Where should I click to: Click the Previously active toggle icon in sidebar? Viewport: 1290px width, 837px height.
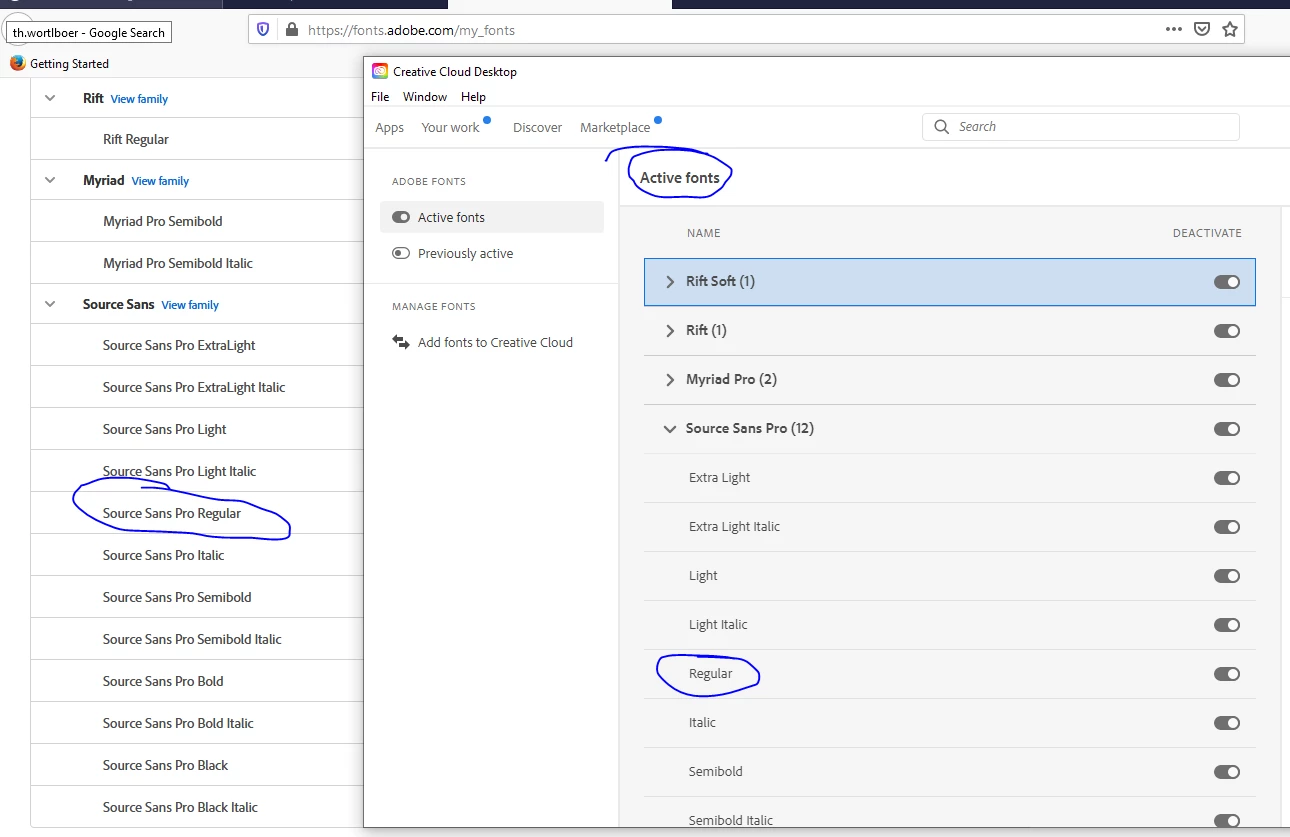pyautogui.click(x=401, y=253)
